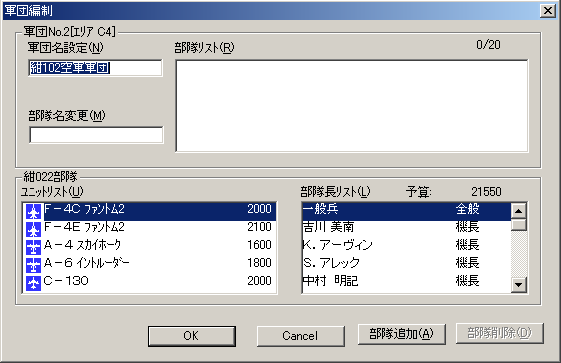
Task: Confirm with the OK button
Action: click(x=192, y=336)
